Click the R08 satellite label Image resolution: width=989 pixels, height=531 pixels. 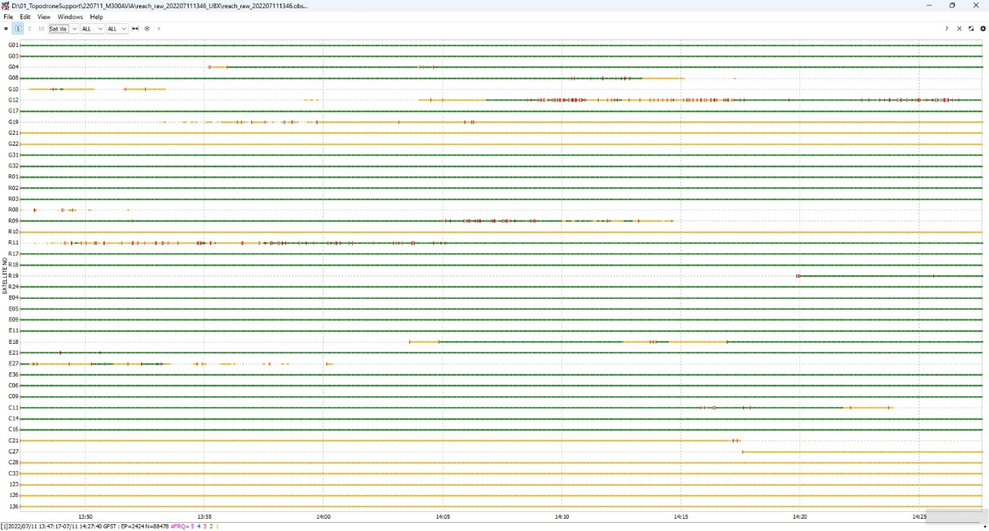13,210
